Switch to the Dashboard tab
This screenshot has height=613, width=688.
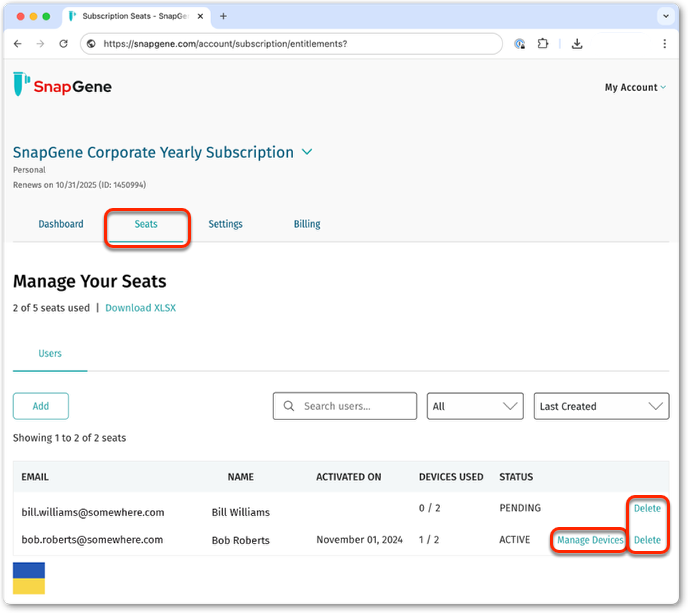(61, 224)
